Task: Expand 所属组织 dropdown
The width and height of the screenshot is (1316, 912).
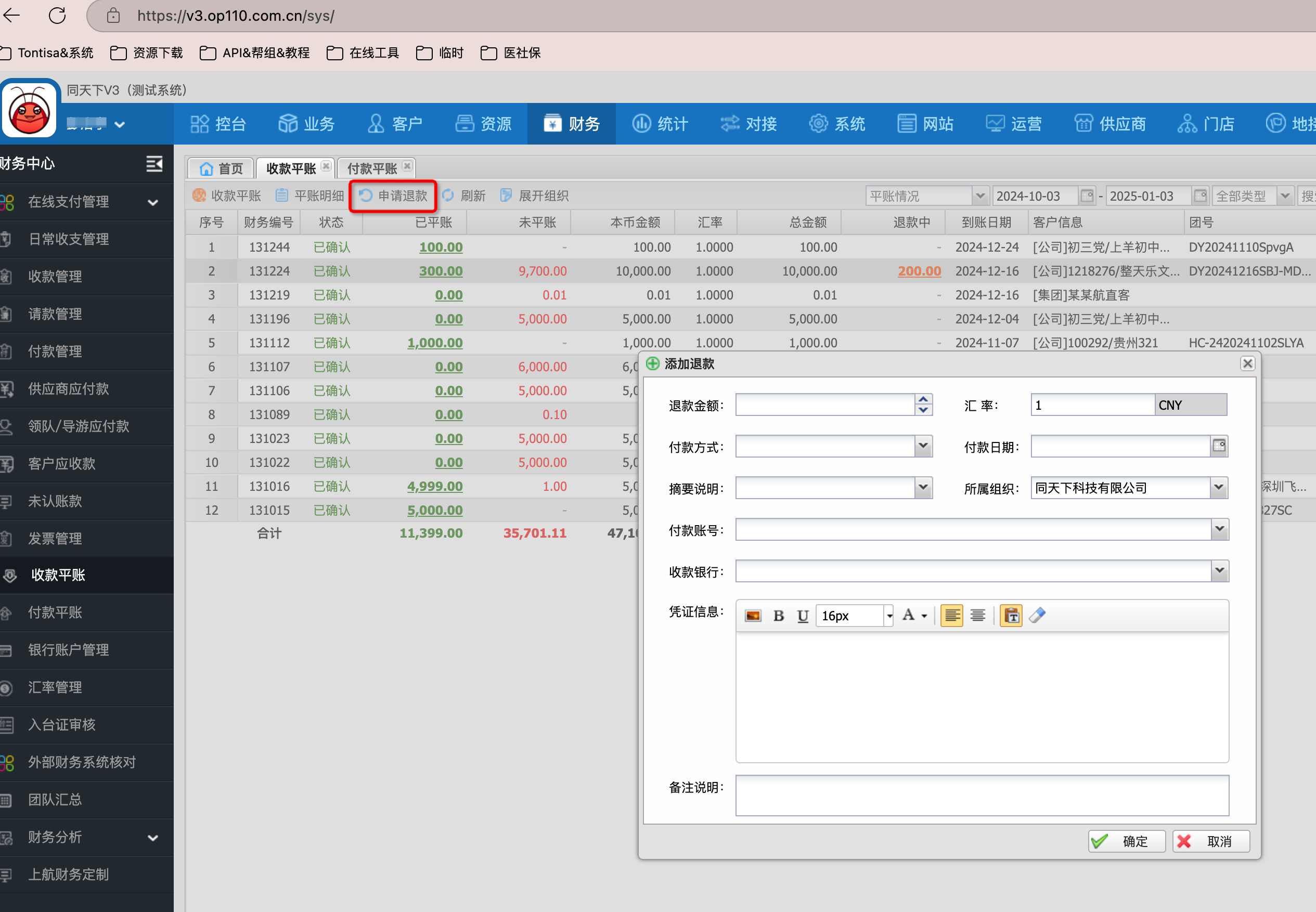Action: pyautogui.click(x=1219, y=488)
